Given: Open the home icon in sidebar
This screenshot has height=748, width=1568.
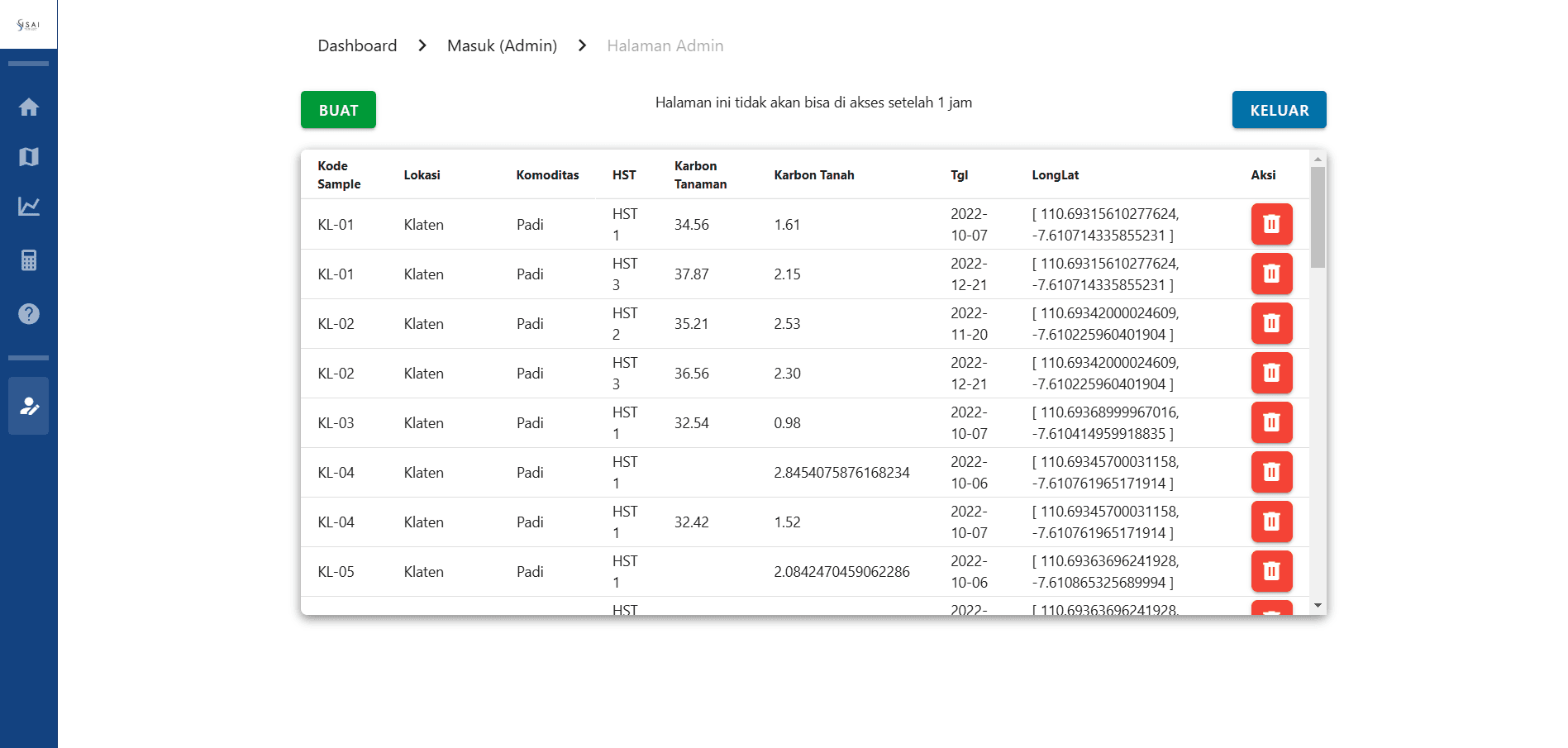Looking at the screenshot, I should click(29, 107).
